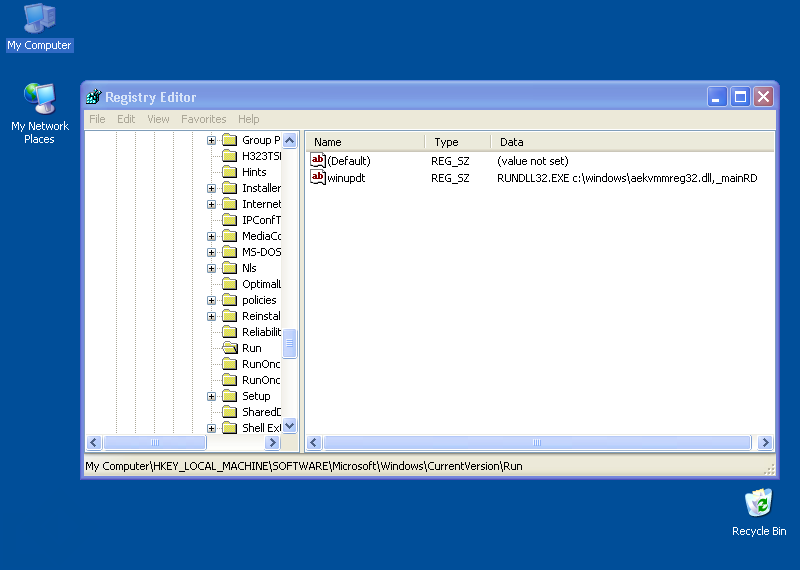Close the Registry Editor window

click(x=764, y=96)
